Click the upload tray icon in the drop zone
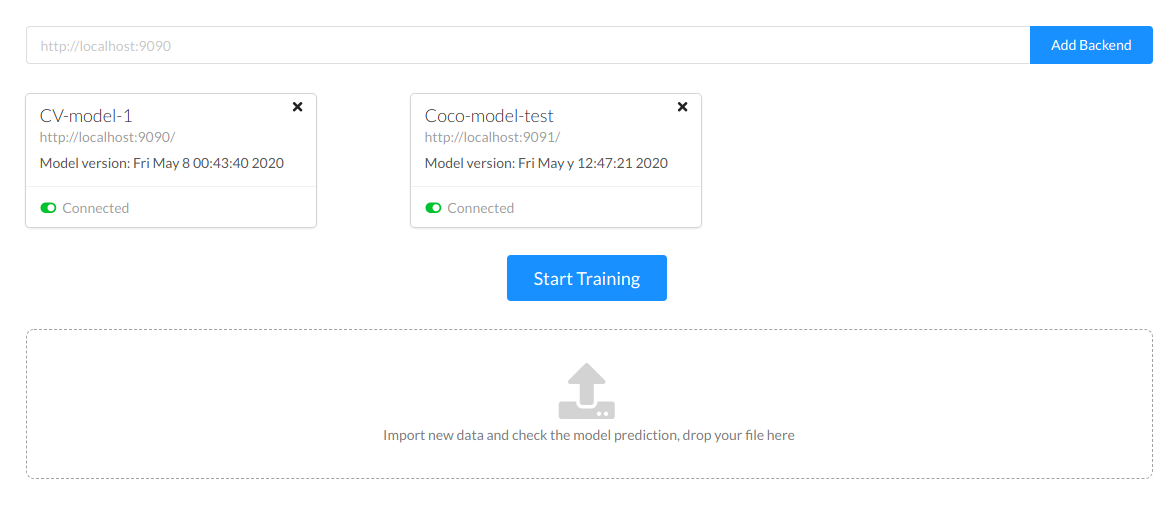This screenshot has height=507, width=1173. [x=587, y=391]
